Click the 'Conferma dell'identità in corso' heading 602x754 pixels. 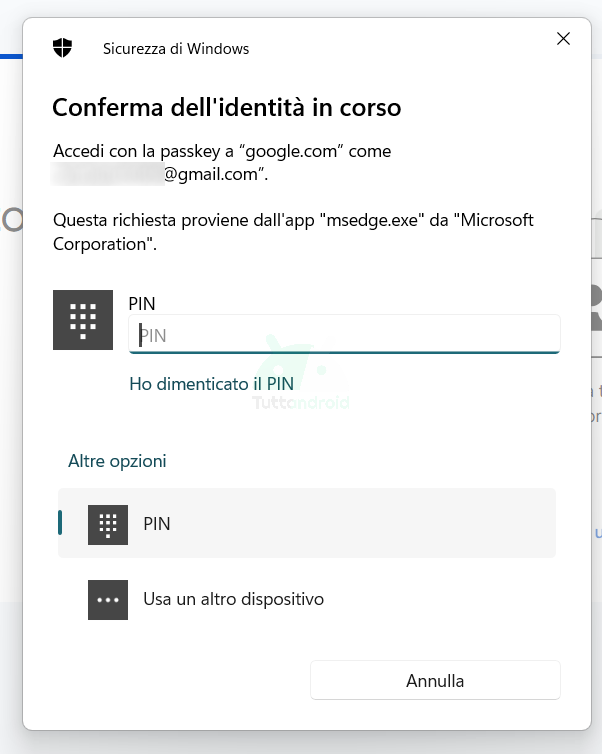[226, 107]
